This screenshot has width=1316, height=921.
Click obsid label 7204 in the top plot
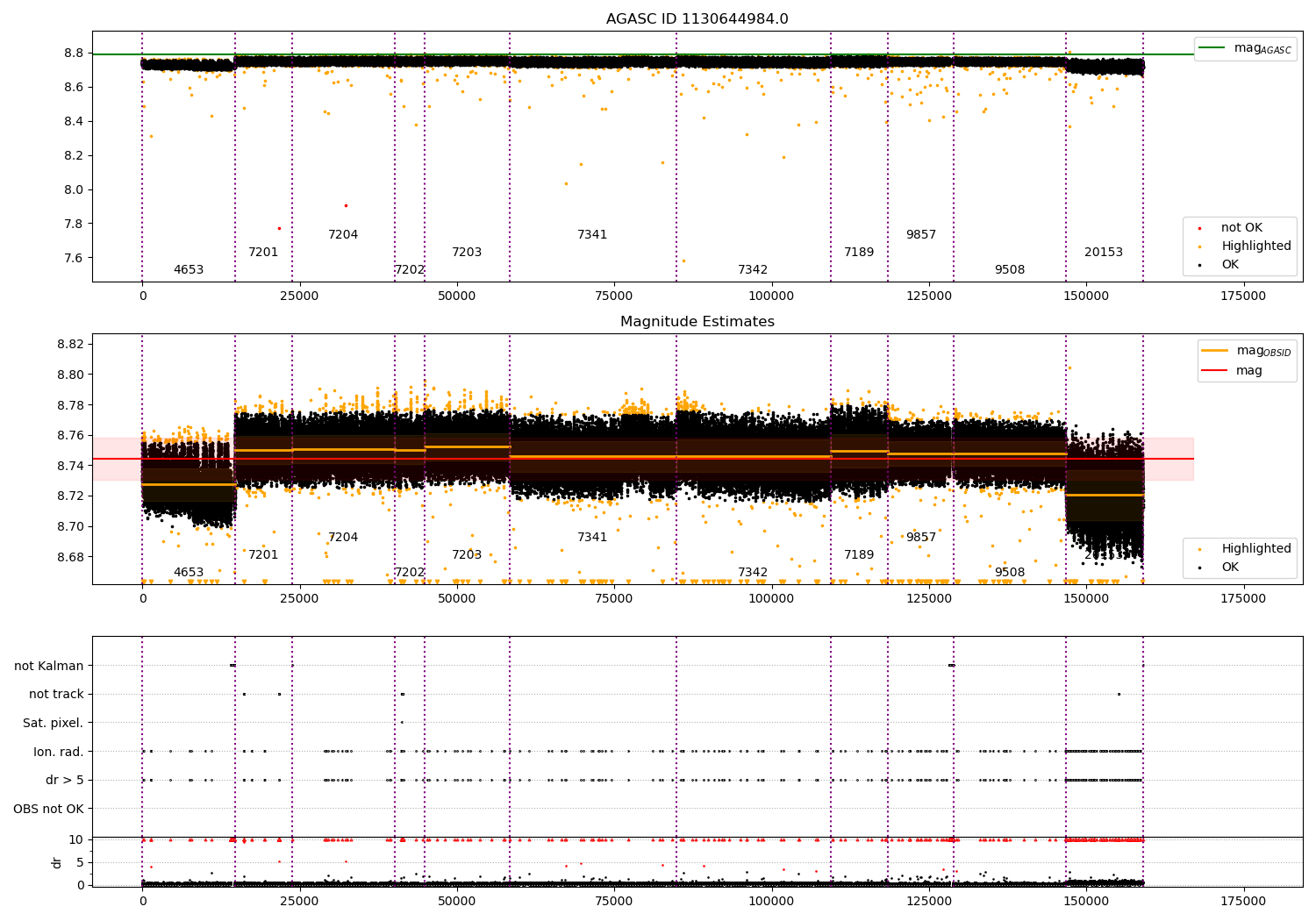coord(343,235)
